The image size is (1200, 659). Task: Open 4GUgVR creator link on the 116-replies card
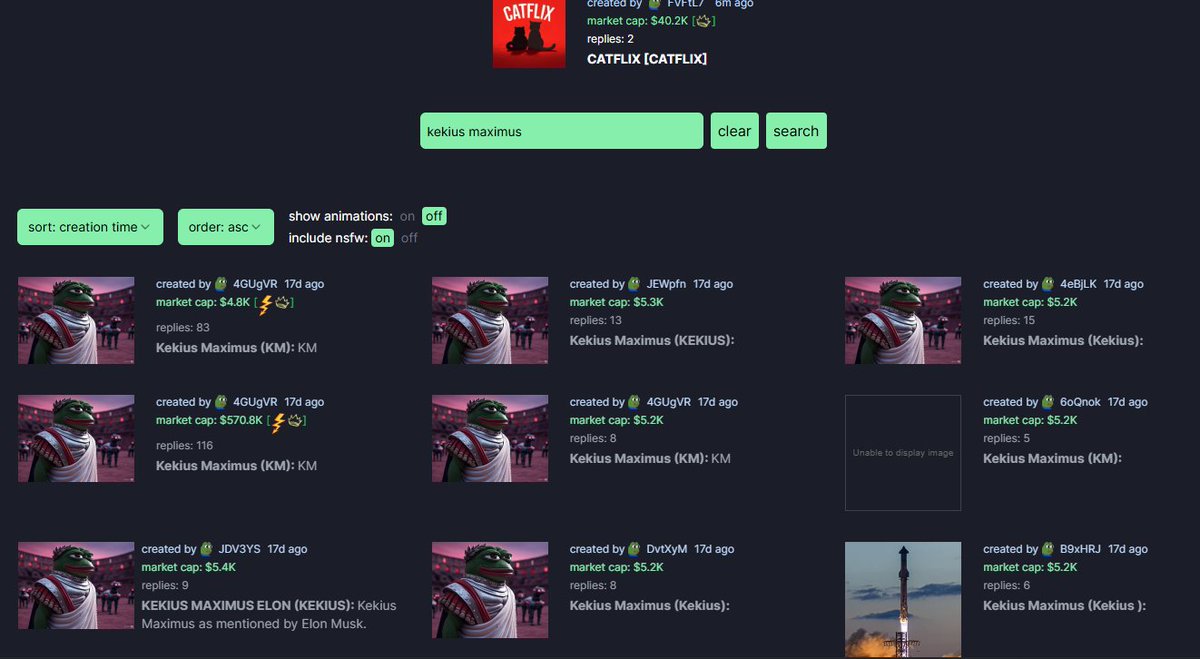pos(255,402)
